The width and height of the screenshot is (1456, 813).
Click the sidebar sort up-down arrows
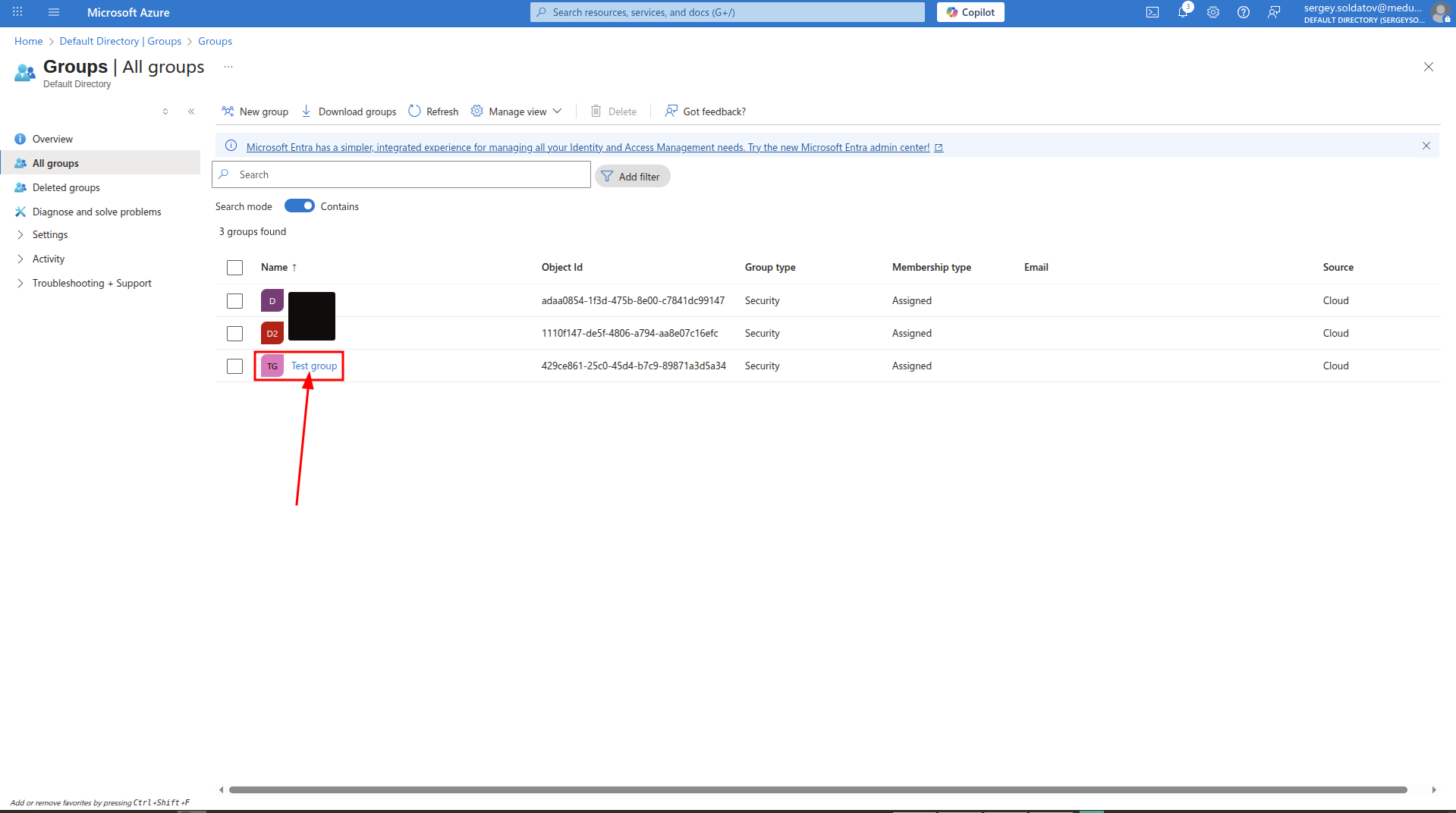pyautogui.click(x=165, y=111)
